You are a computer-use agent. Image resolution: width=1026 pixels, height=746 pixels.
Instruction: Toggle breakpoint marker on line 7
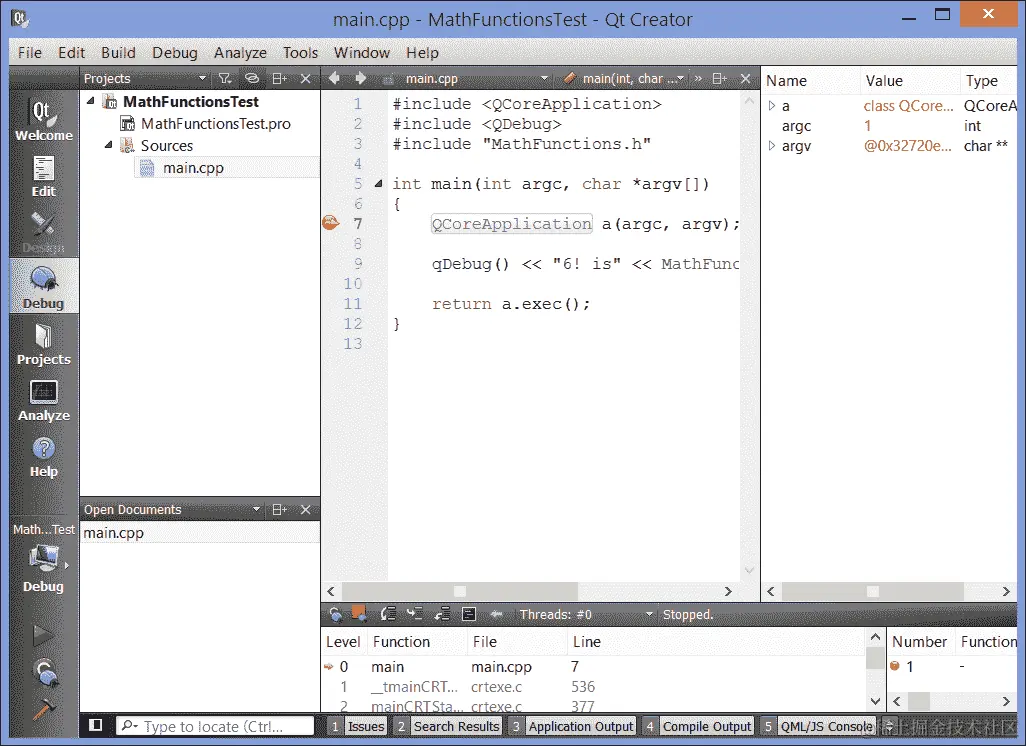(x=331, y=223)
